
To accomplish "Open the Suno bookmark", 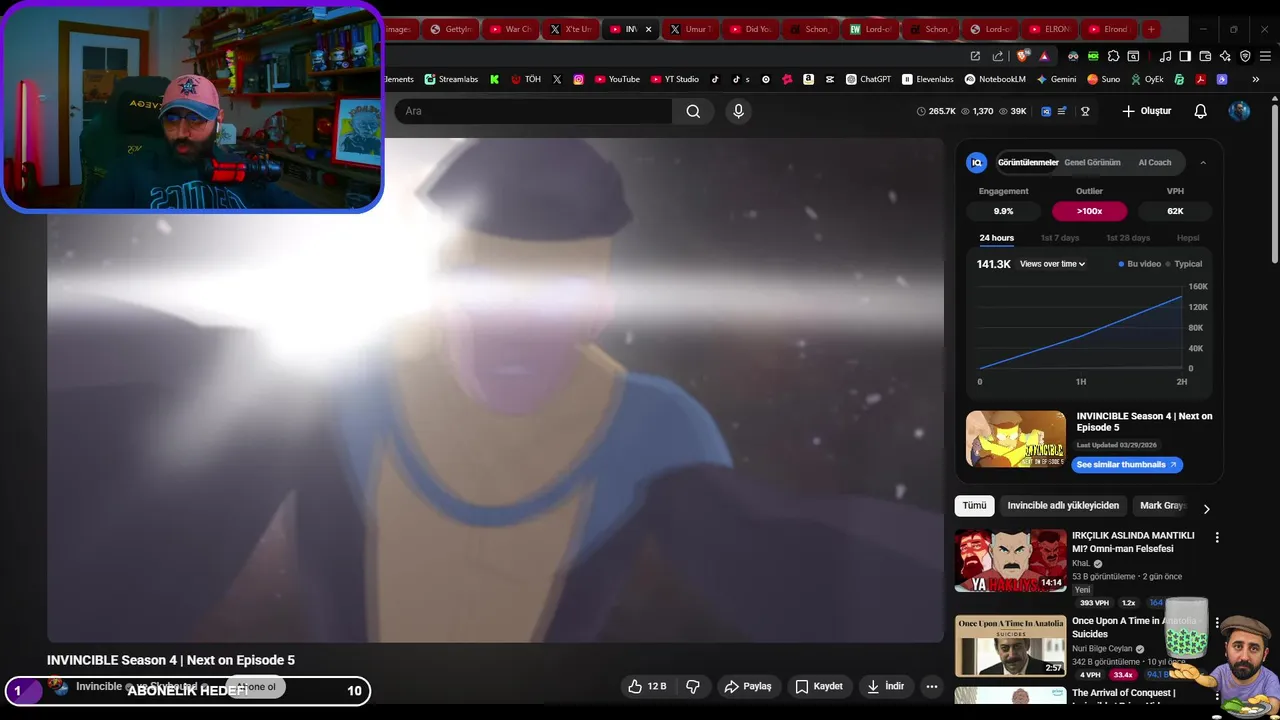I will coord(1104,79).
